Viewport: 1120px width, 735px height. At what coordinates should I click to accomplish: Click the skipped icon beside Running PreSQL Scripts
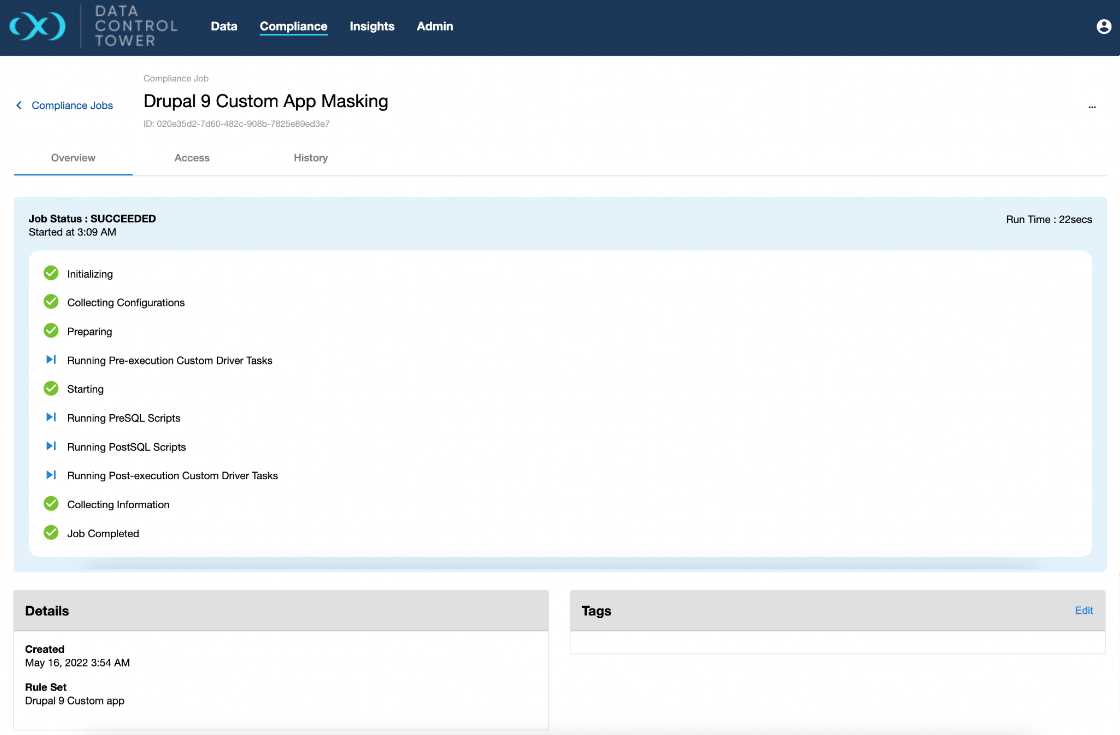point(51,417)
